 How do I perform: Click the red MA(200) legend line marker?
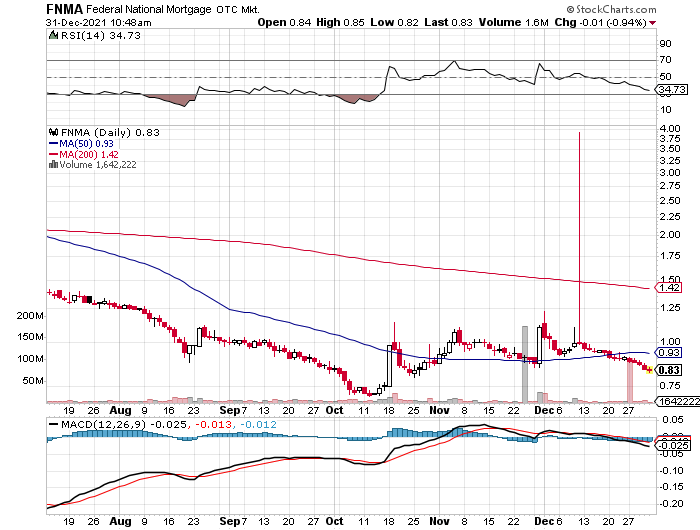[x=53, y=154]
